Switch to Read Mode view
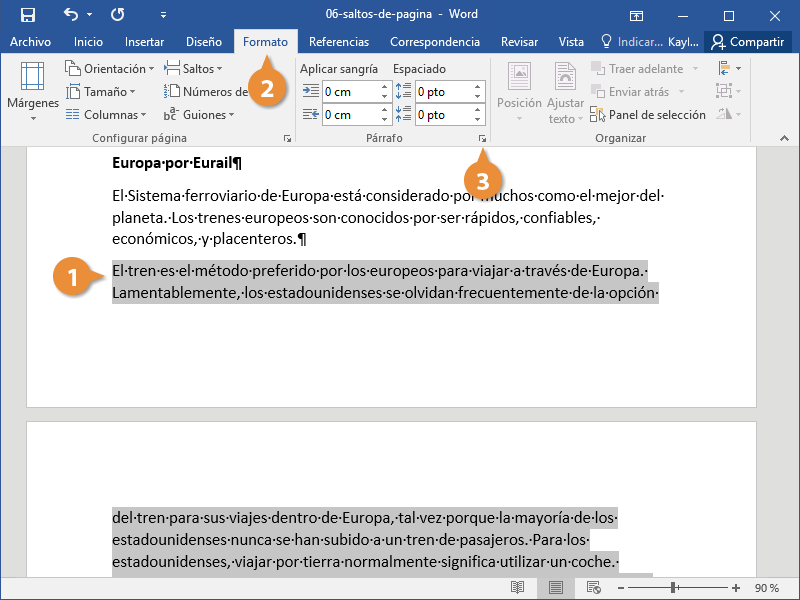 click(517, 588)
